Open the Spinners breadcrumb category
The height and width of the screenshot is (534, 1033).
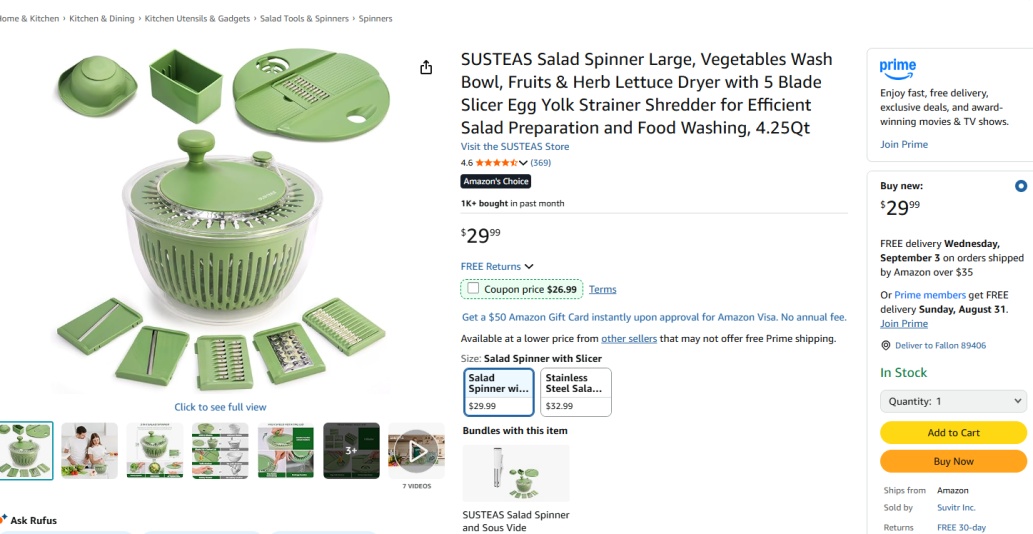pyautogui.click(x=375, y=19)
